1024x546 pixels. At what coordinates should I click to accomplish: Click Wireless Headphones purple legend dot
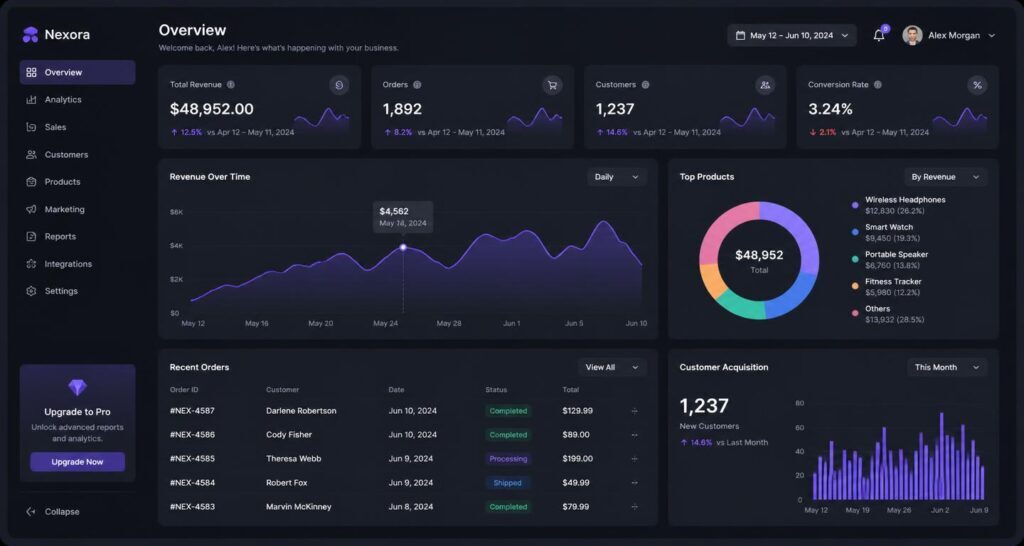(x=855, y=205)
